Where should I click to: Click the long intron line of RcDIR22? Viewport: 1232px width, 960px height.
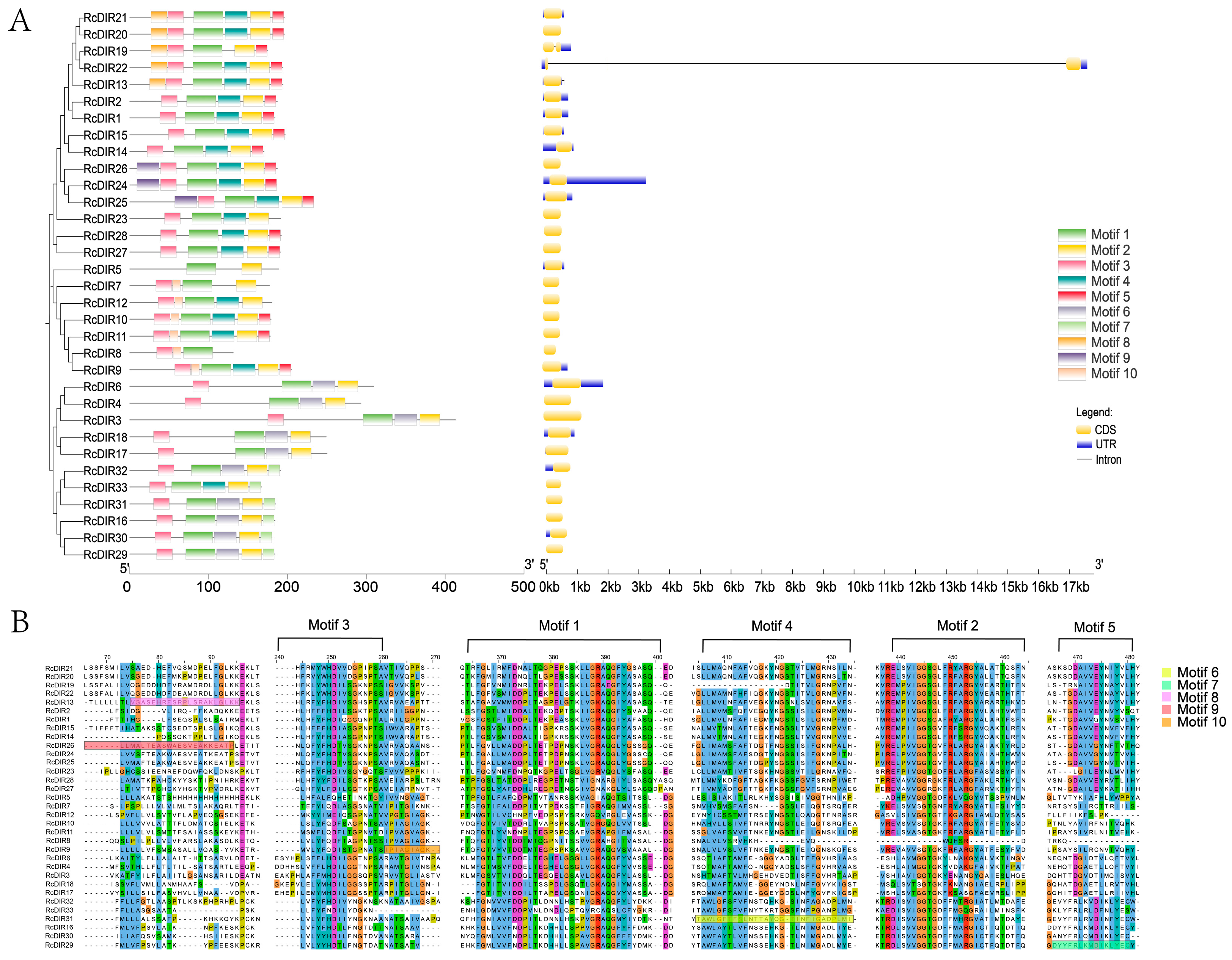[807, 64]
